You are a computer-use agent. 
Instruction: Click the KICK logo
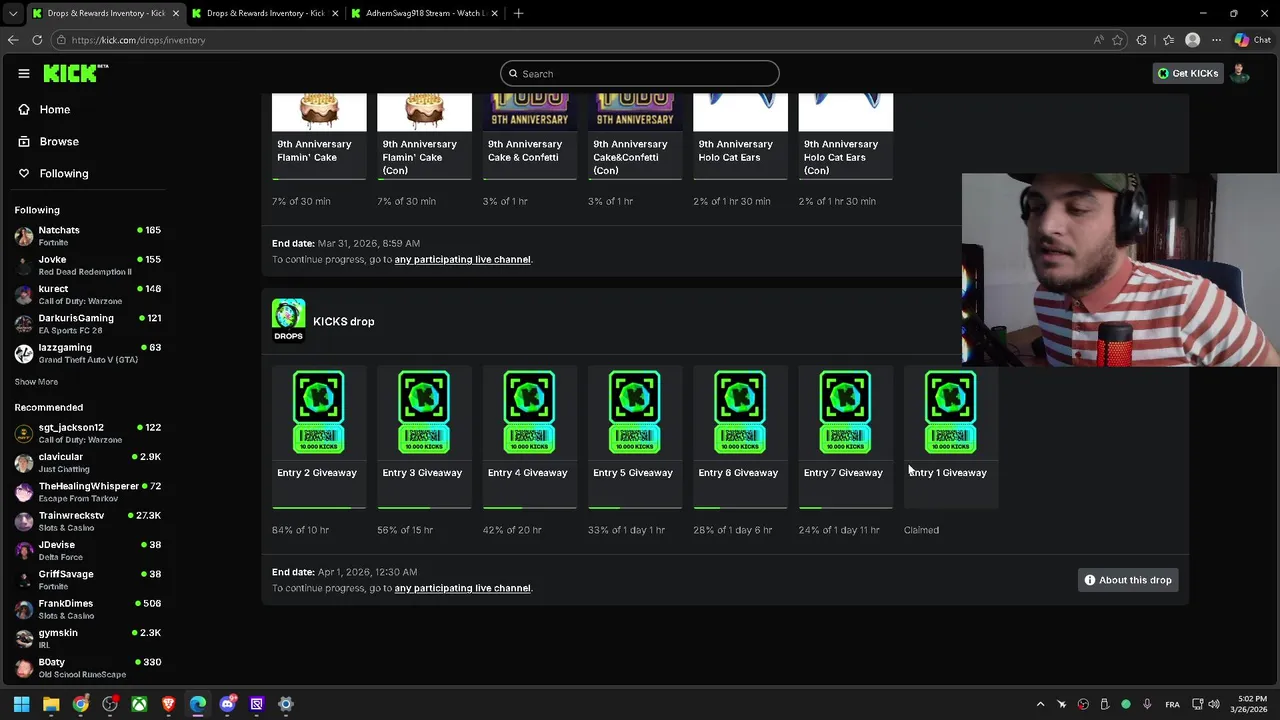click(76, 73)
